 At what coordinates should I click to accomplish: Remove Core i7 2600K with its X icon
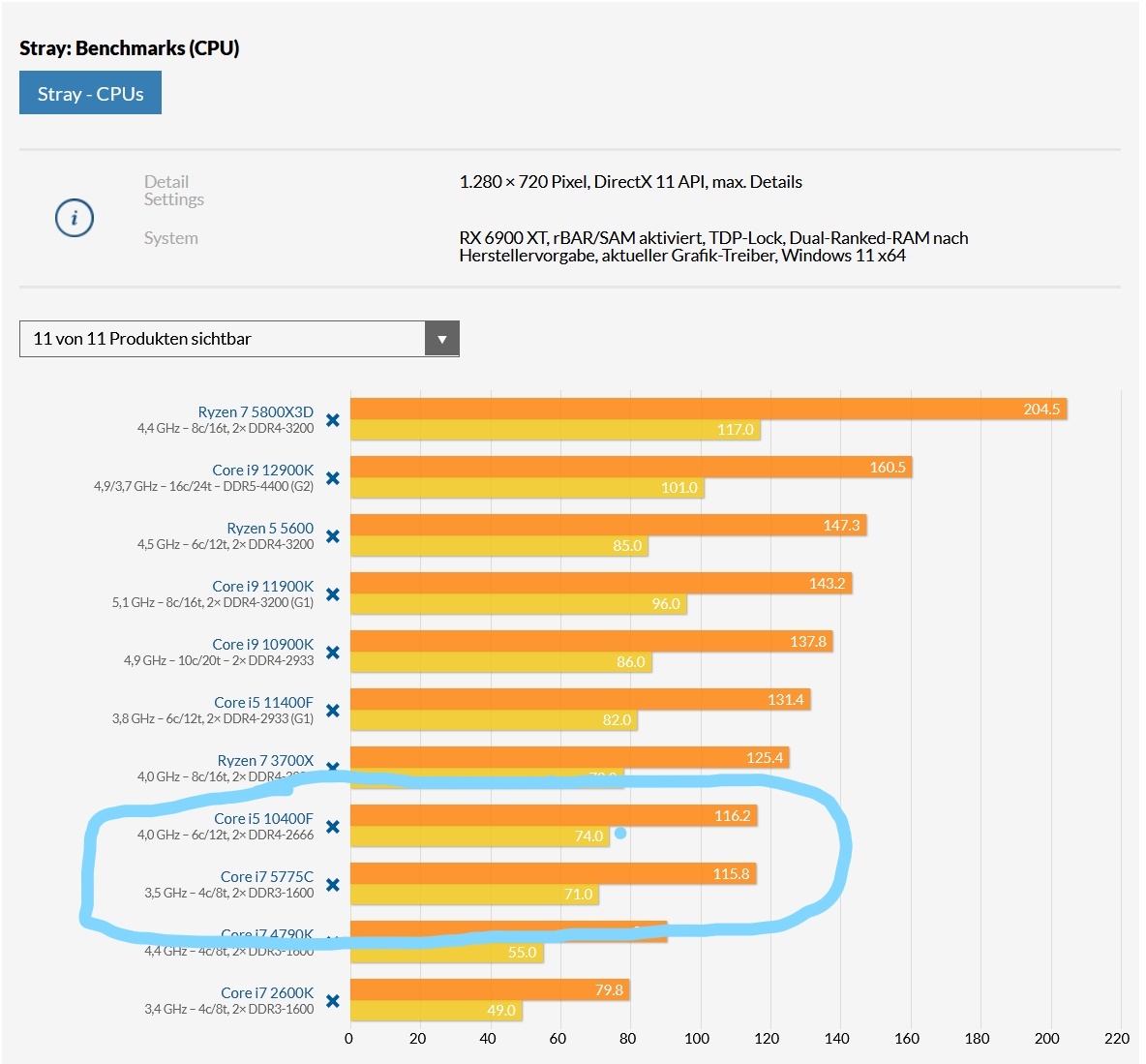333,1001
